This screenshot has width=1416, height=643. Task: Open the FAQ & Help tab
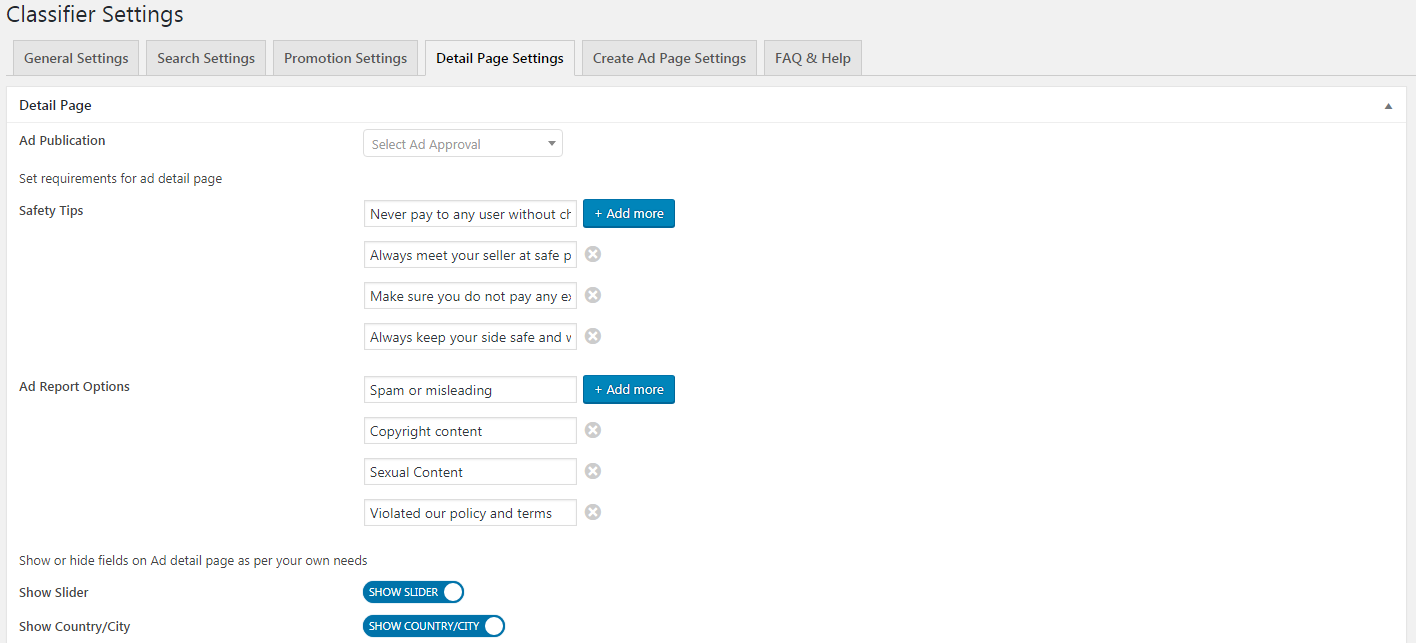click(x=812, y=58)
